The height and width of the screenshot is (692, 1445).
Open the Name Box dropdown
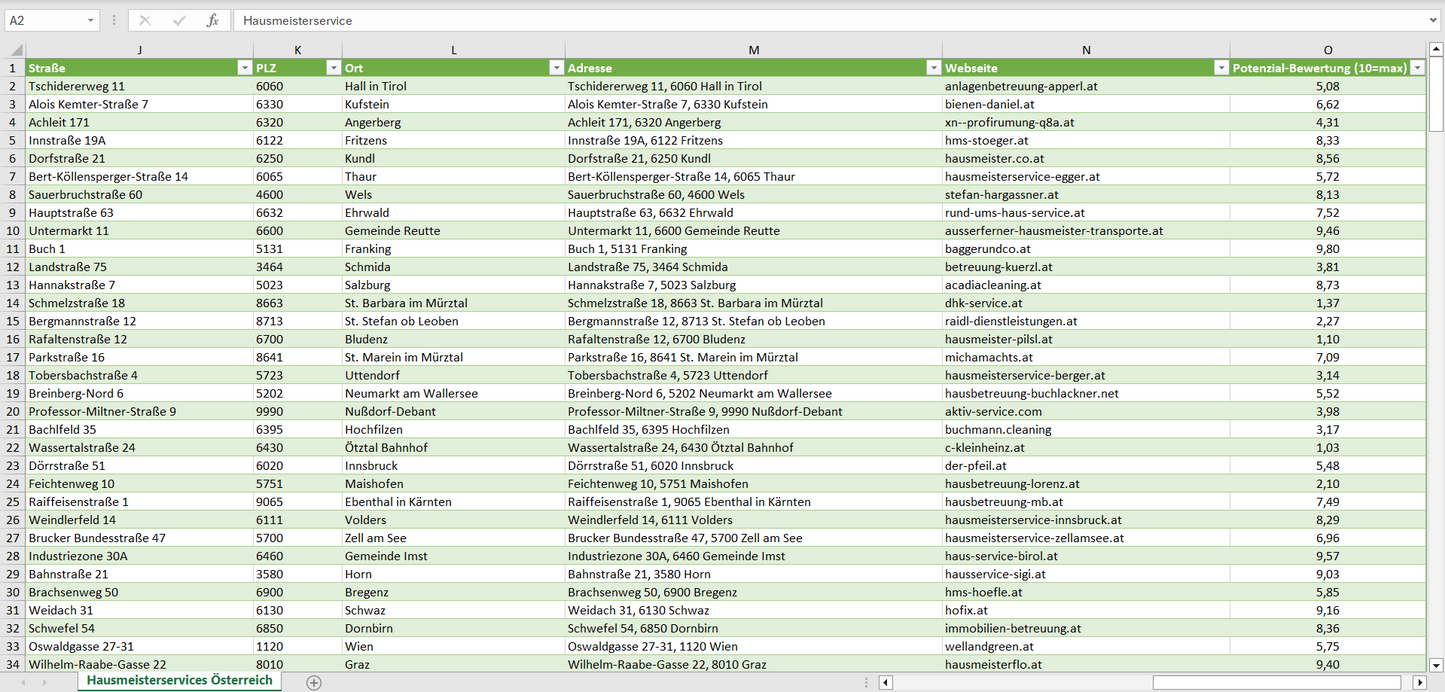[91, 20]
